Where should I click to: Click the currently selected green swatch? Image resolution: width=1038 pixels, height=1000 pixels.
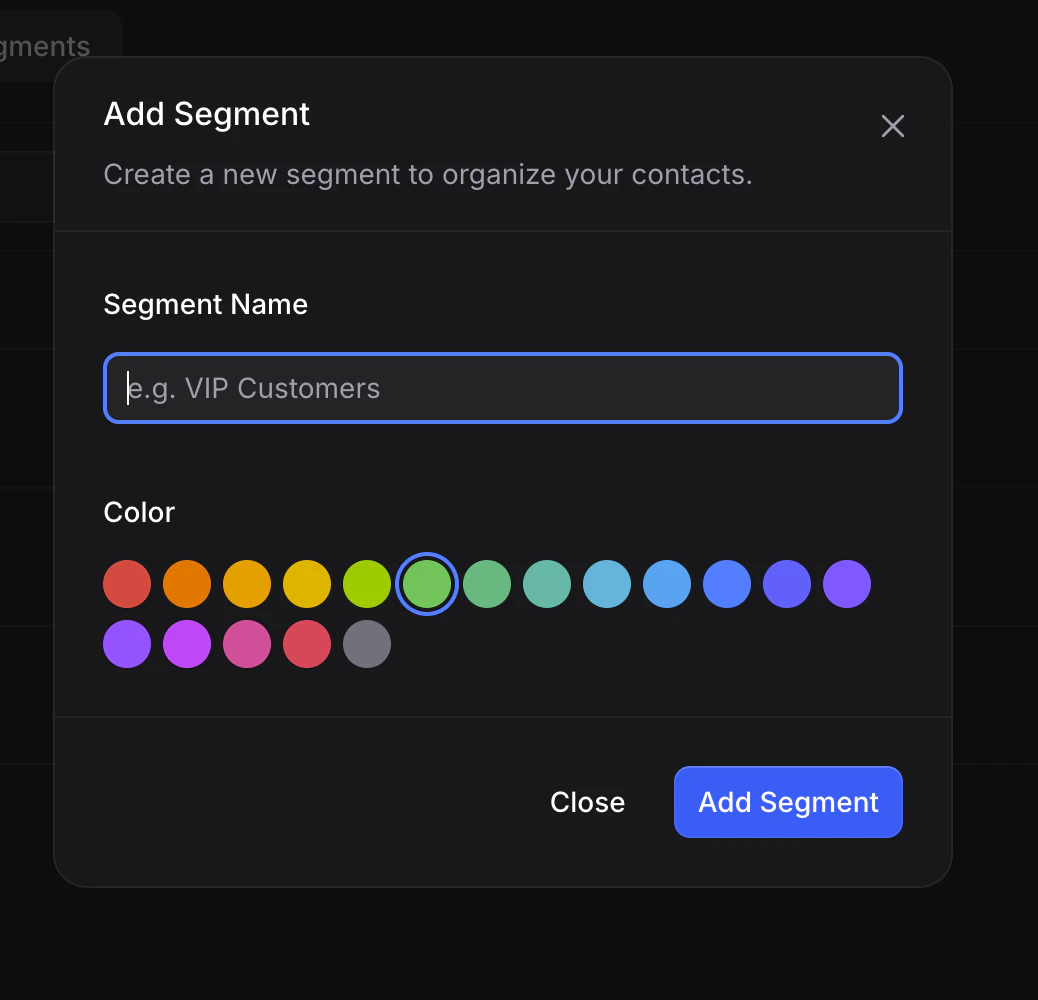(427, 584)
